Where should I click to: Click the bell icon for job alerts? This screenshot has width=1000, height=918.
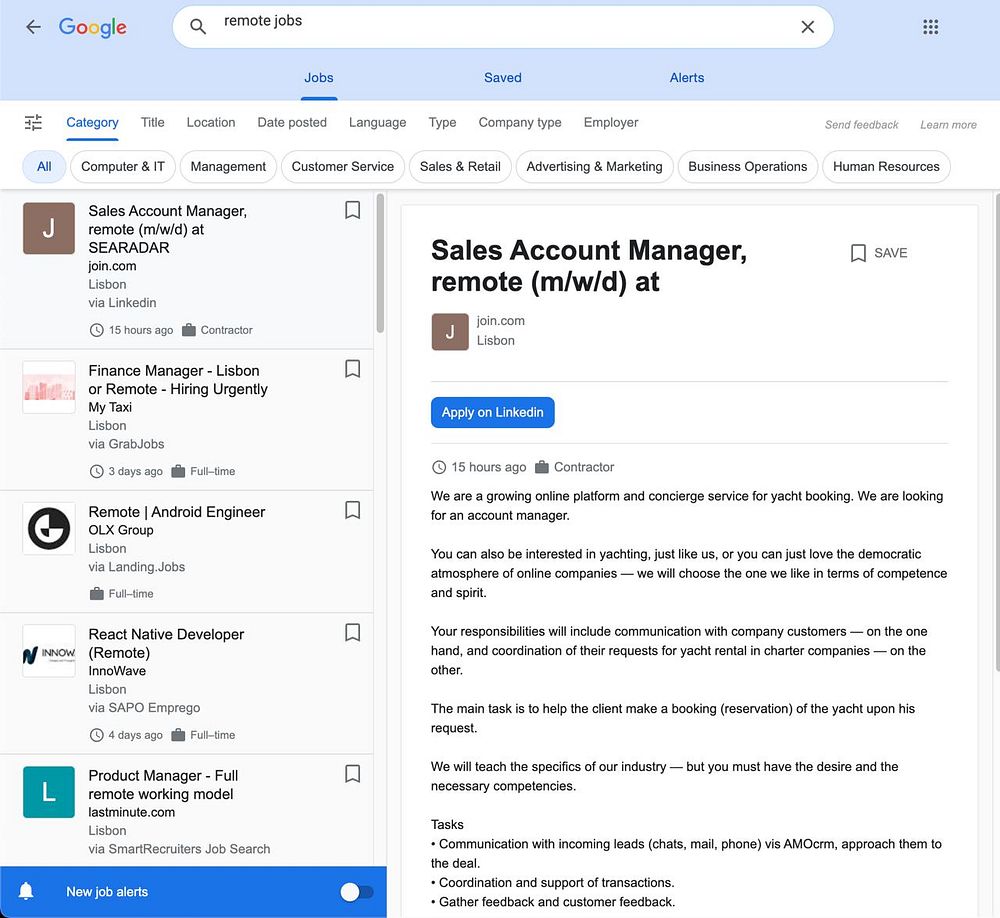(26, 891)
